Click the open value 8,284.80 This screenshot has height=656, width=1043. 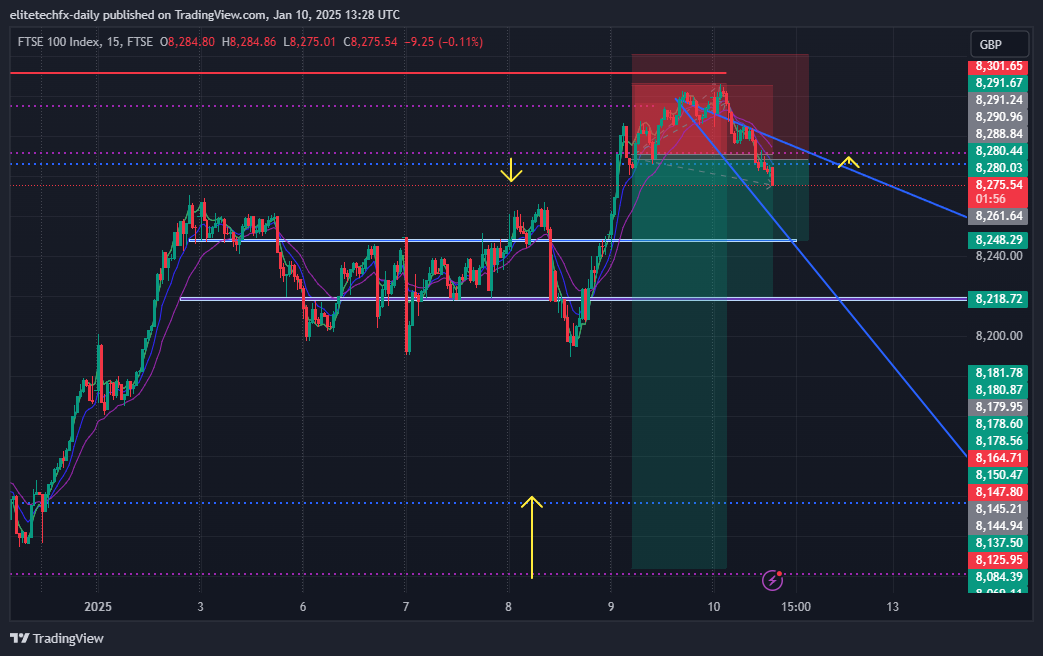point(191,42)
